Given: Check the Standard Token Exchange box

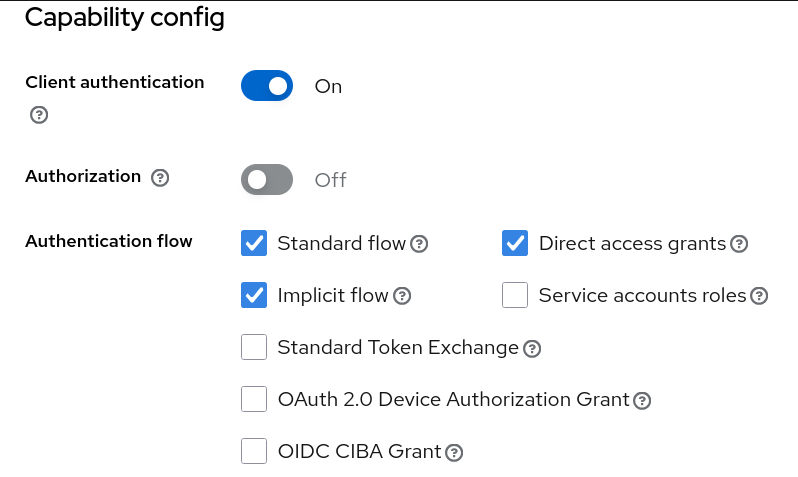Looking at the screenshot, I should coord(254,347).
